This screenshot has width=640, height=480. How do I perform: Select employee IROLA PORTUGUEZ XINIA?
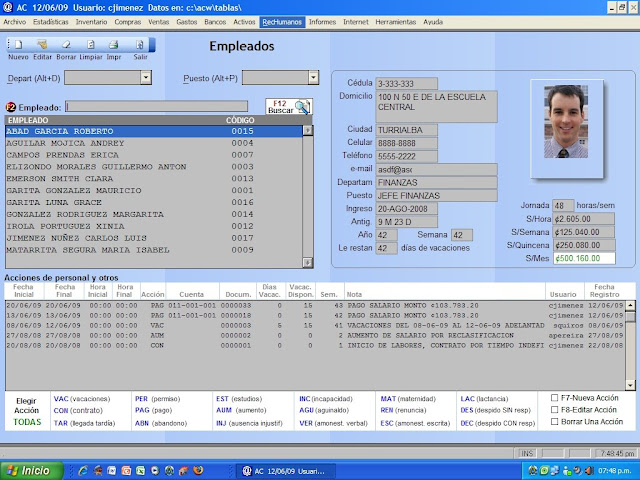click(x=154, y=226)
